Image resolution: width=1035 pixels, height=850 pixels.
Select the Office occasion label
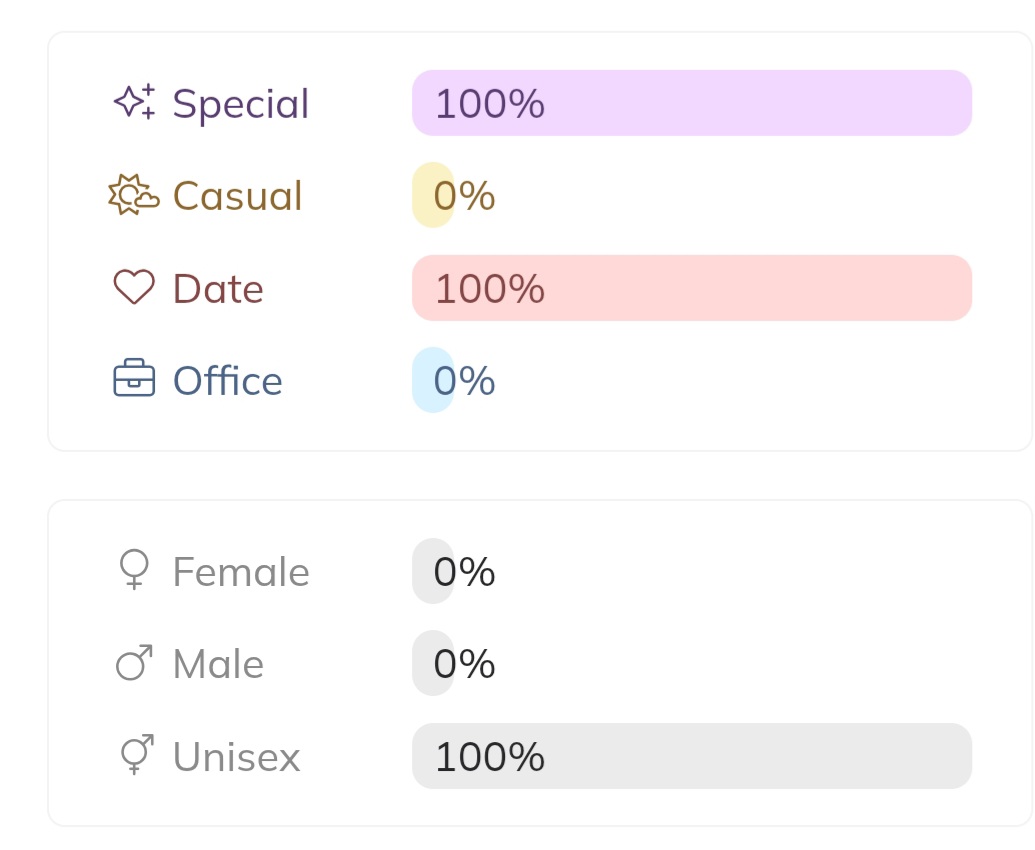point(227,381)
